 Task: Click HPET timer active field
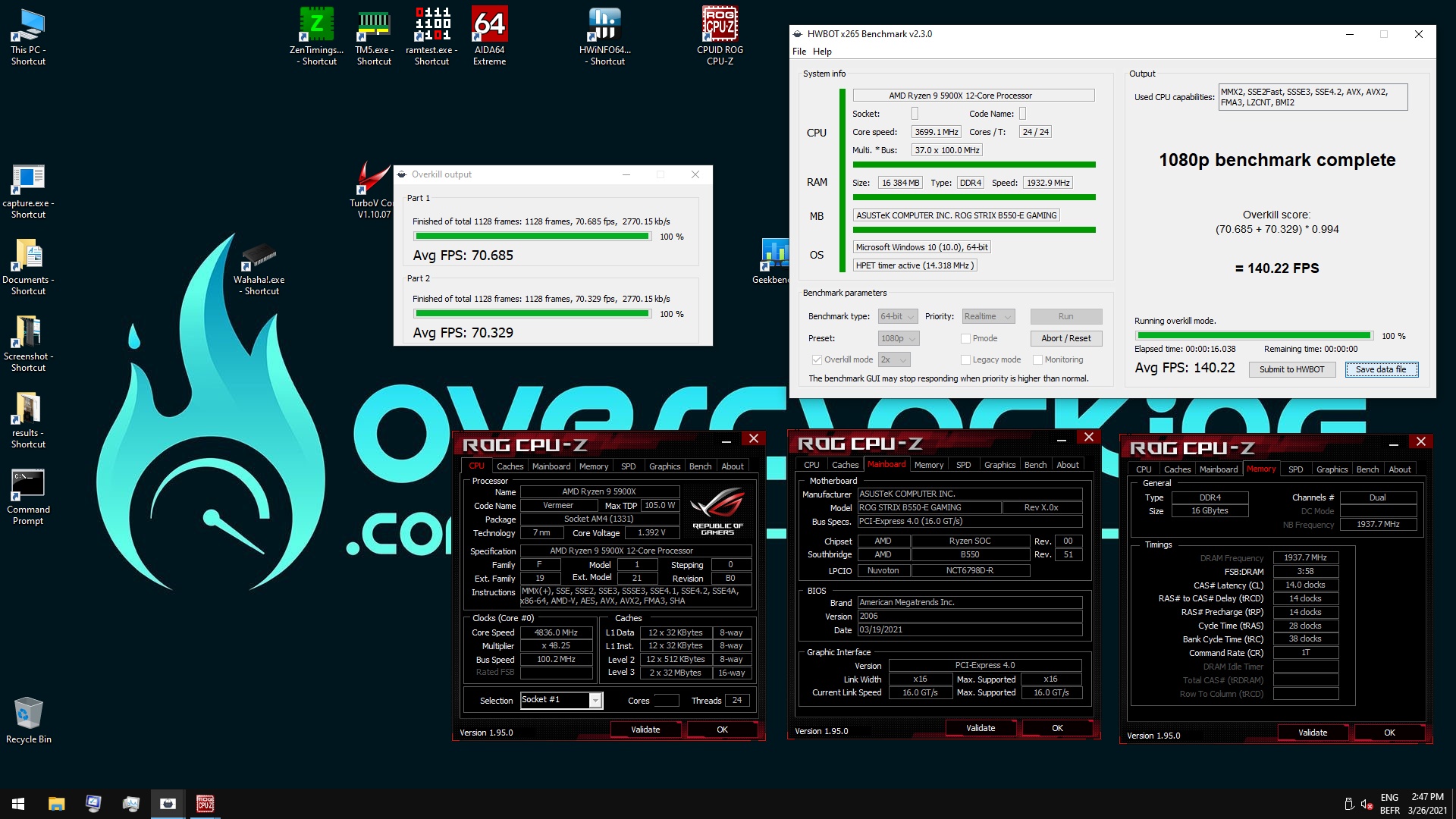point(915,265)
